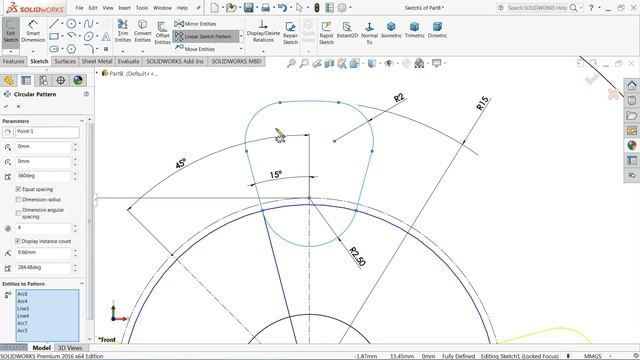
Task: Select the Line sketch tool
Action: 53,24
